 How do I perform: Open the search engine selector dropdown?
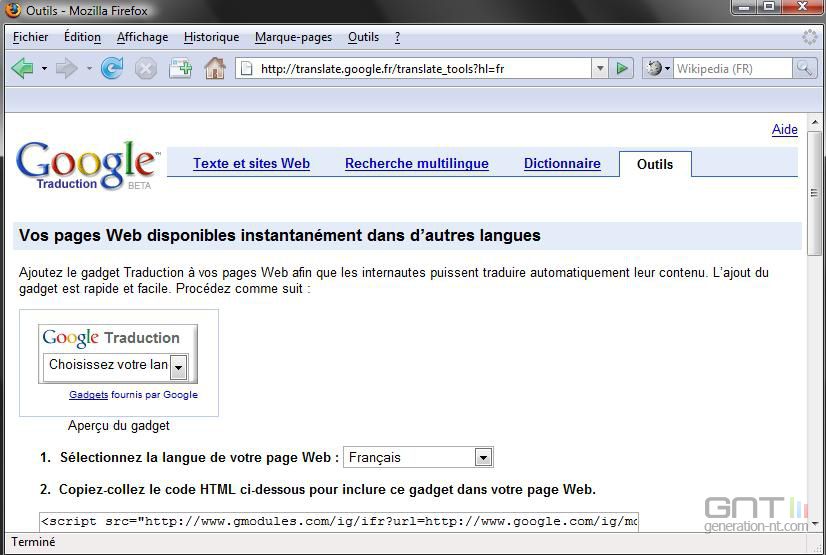tap(657, 68)
